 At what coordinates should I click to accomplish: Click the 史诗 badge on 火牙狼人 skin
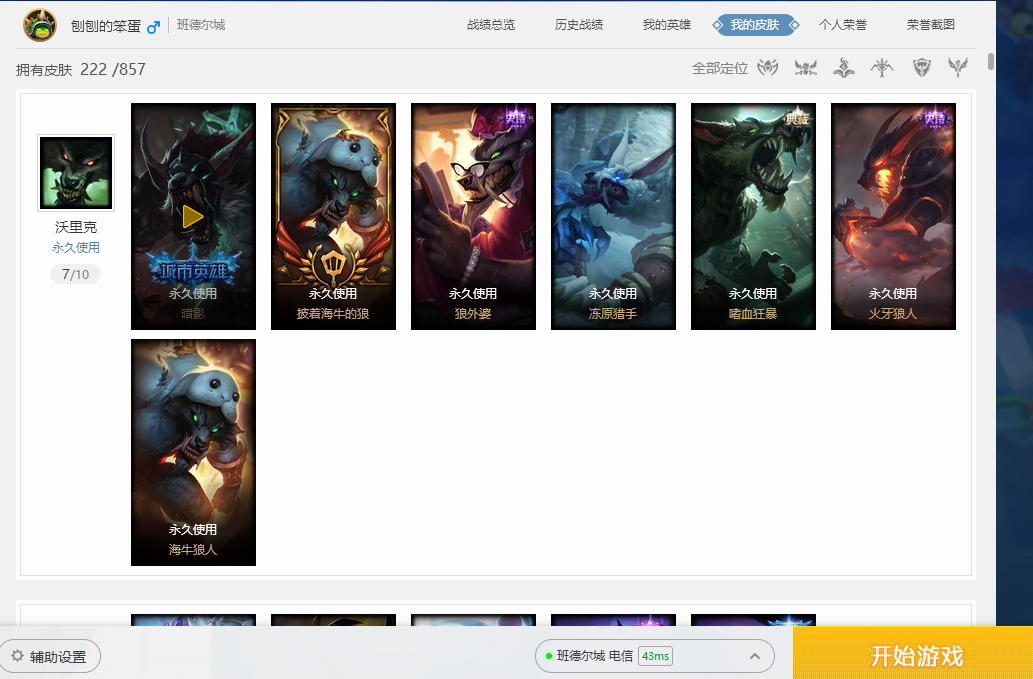pos(936,119)
